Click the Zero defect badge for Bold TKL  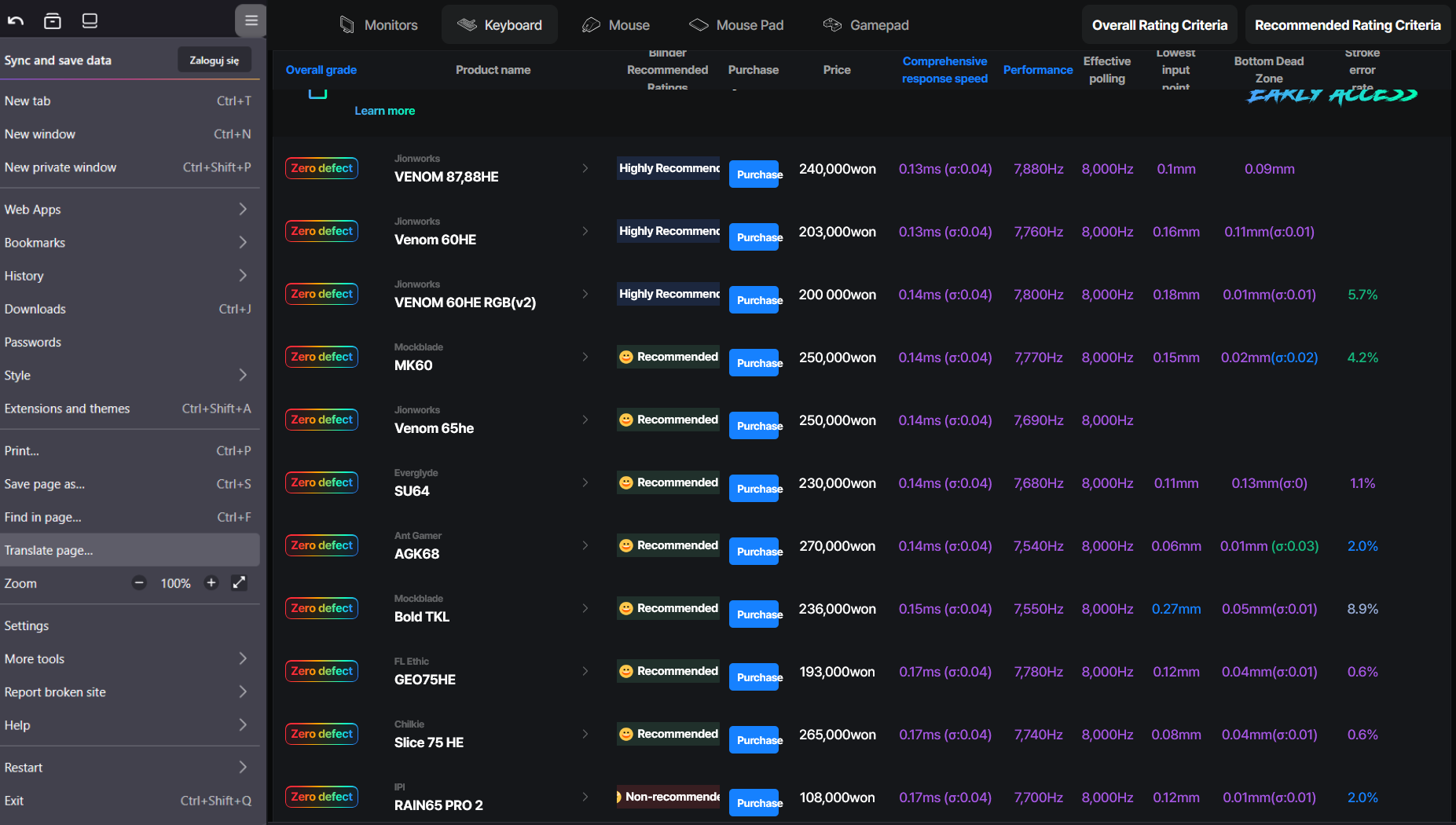[x=322, y=608]
